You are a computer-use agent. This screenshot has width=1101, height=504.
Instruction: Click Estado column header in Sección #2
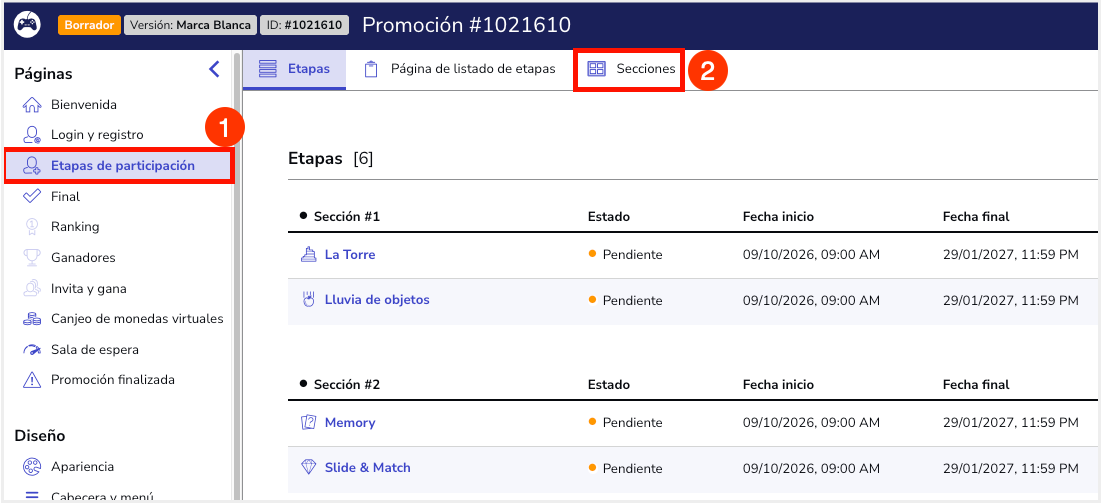[x=609, y=385]
